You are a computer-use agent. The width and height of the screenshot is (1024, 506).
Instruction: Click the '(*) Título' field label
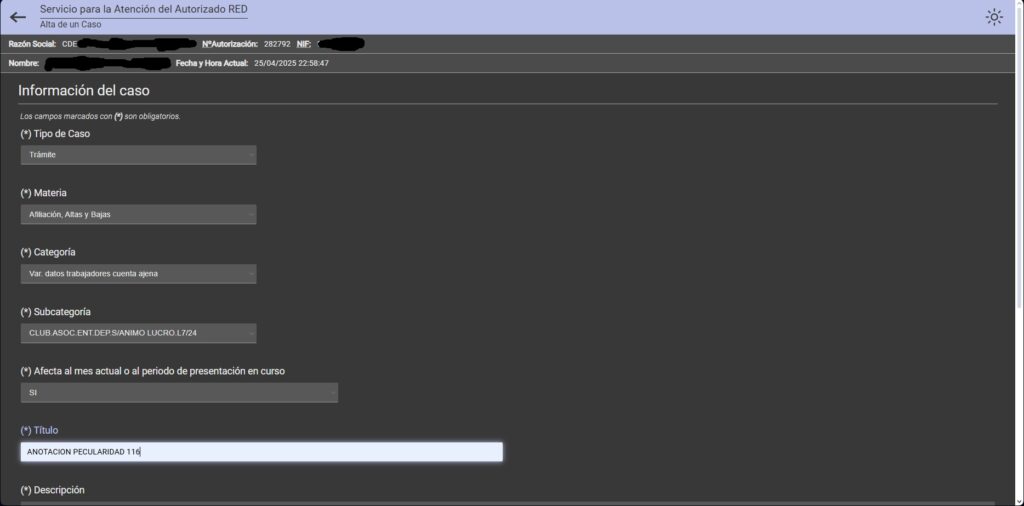pos(39,430)
